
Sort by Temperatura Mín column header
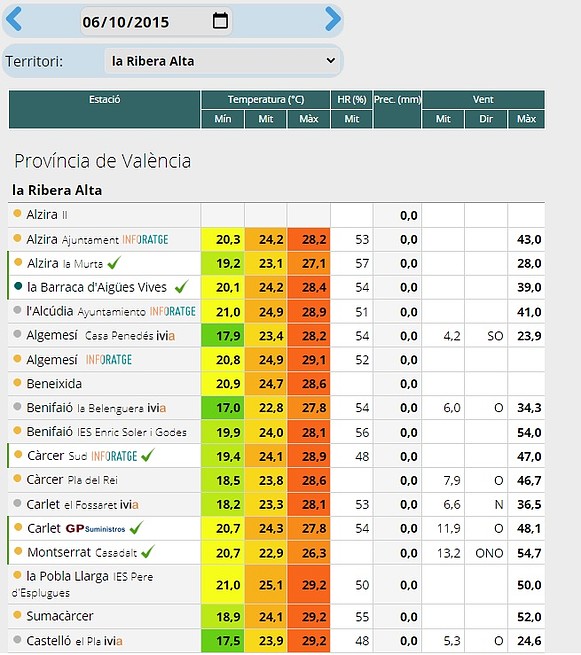(223, 119)
